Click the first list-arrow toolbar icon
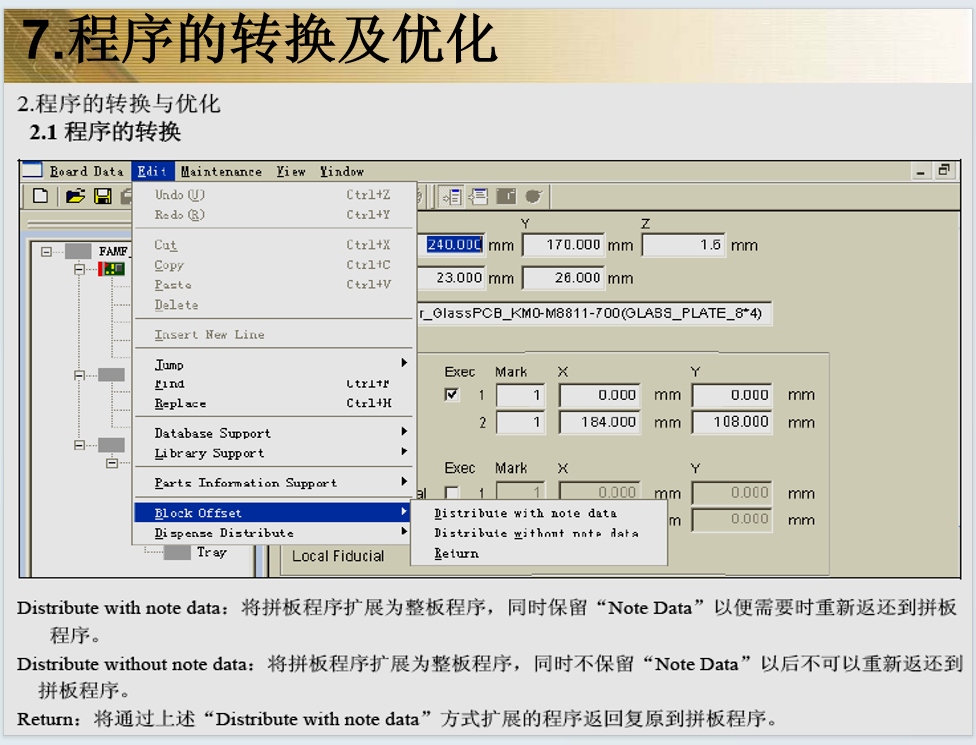The image size is (976, 745). tap(451, 197)
